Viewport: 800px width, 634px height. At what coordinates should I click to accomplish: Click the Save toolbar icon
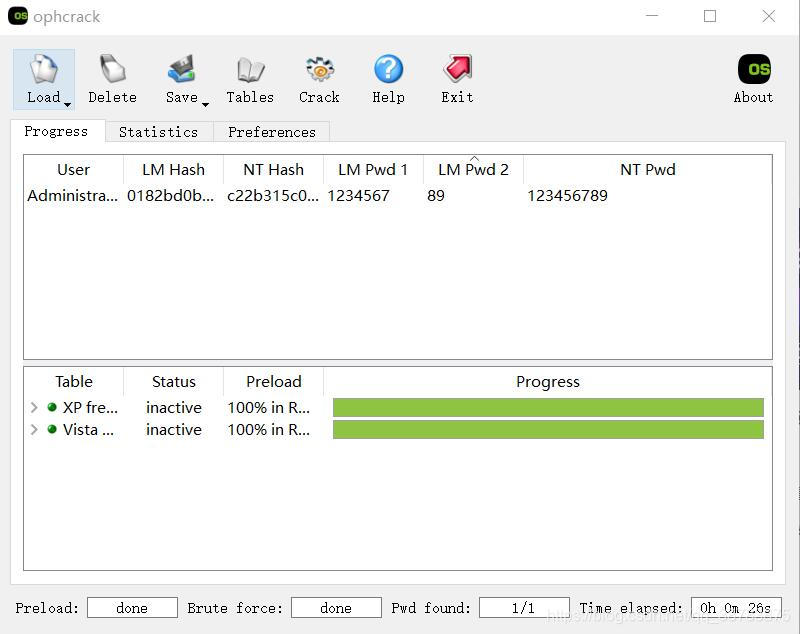click(182, 69)
